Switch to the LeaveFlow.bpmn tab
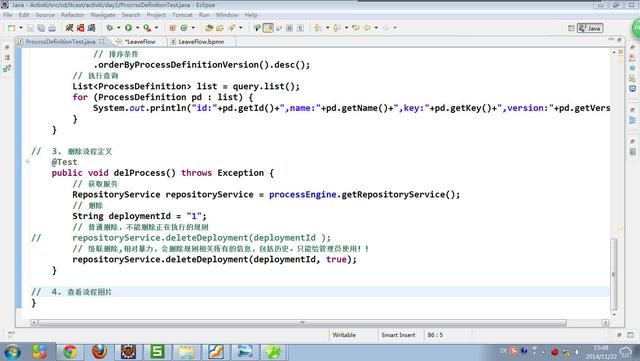 coord(198,42)
